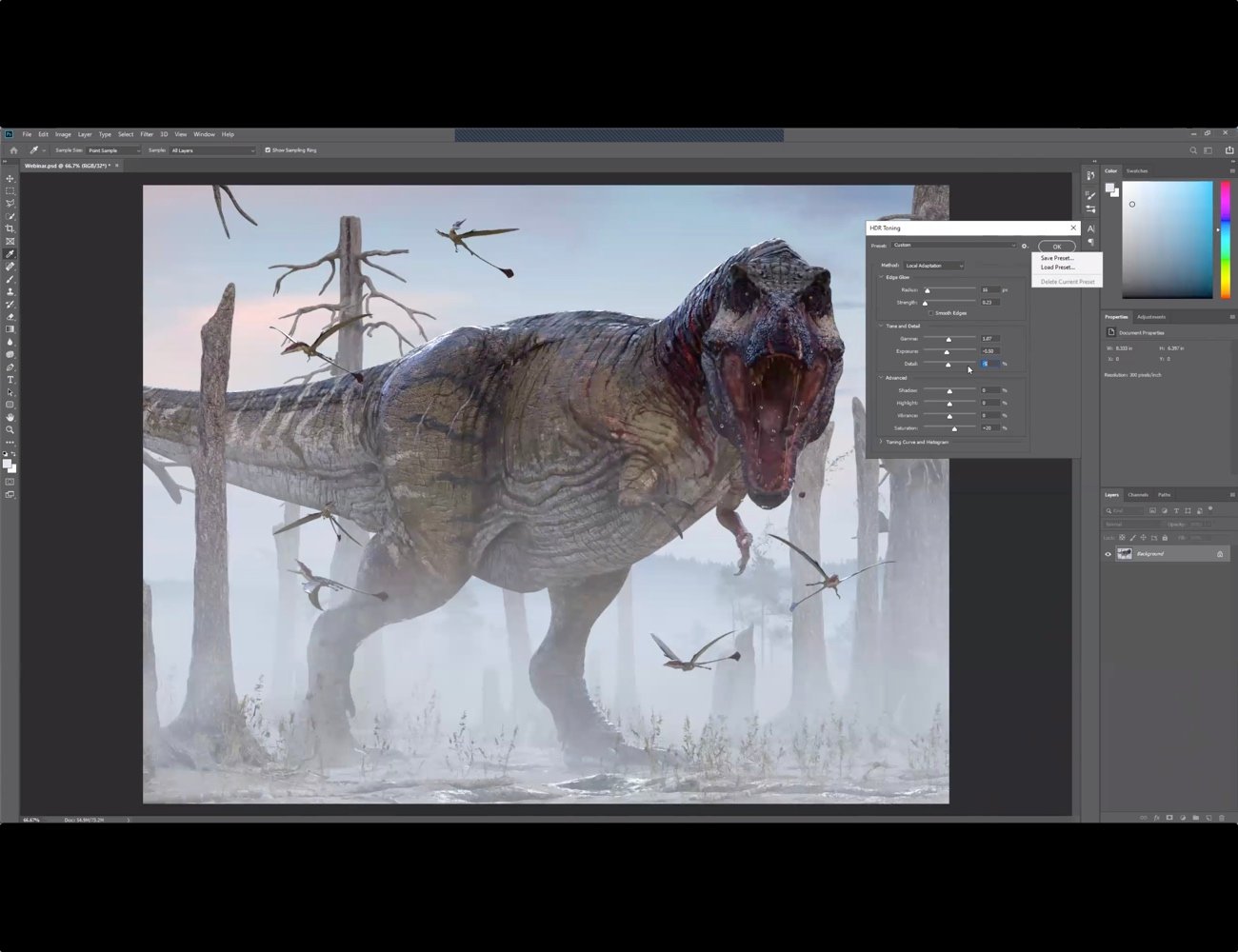The width and height of the screenshot is (1238, 952).
Task: Open the Filter menu
Action: 147,134
